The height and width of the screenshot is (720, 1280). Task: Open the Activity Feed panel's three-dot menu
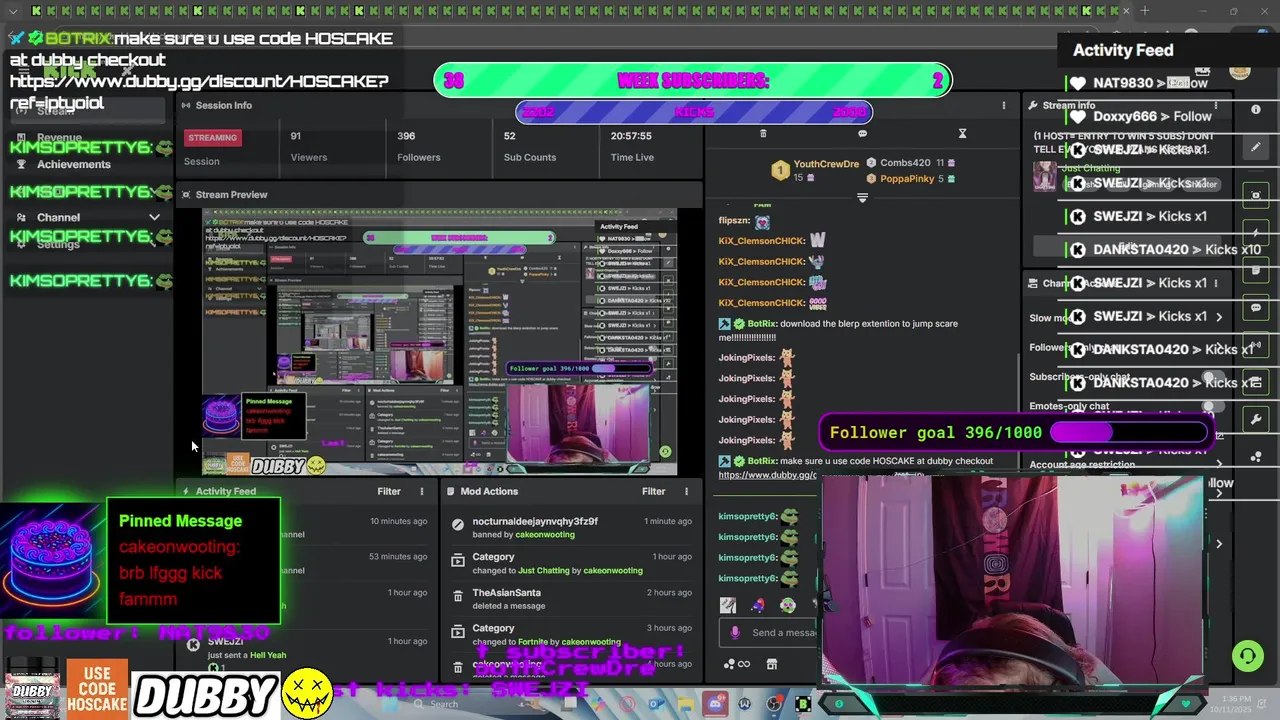[421, 491]
